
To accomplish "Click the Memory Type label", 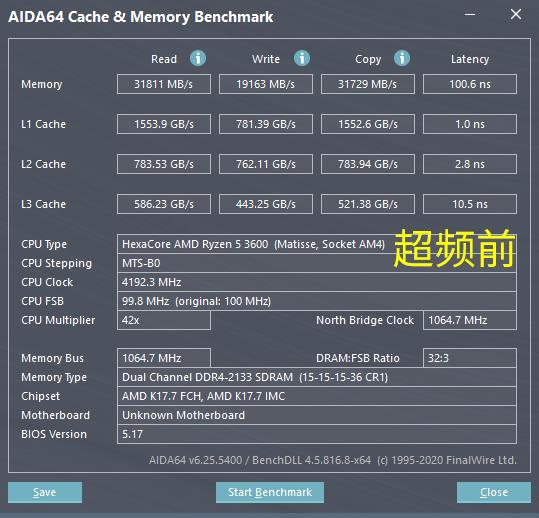I will click(54, 377).
